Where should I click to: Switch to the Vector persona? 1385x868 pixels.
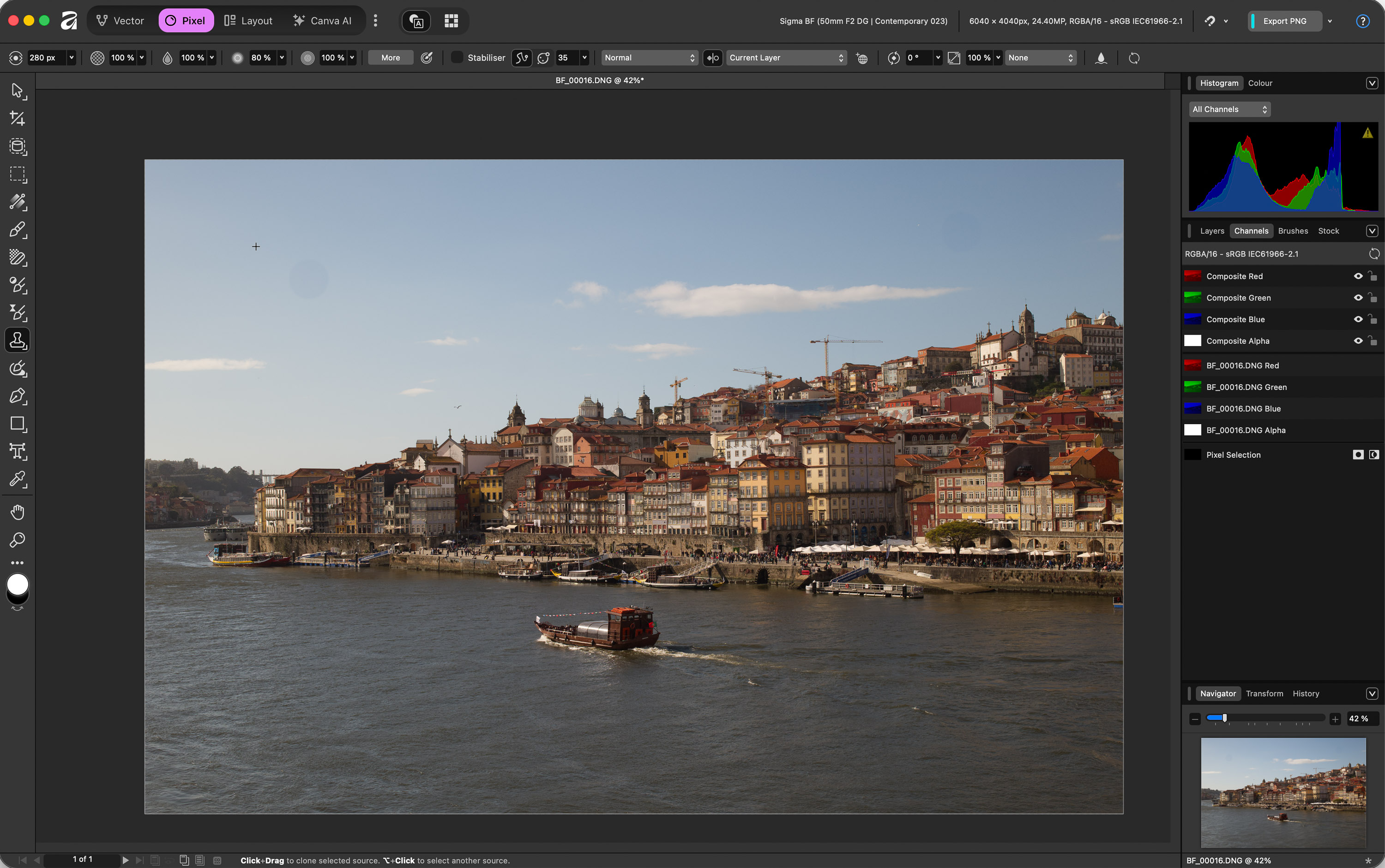pyautogui.click(x=120, y=21)
